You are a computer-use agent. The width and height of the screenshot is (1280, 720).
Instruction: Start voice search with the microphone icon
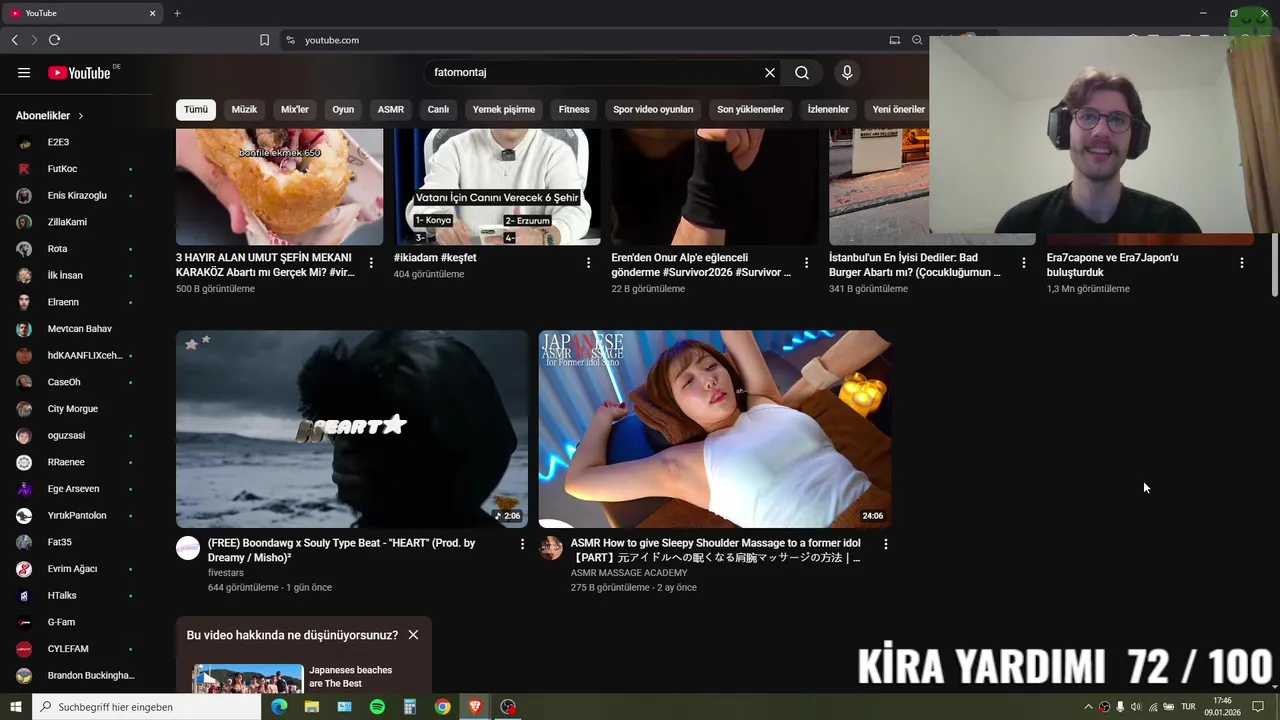click(847, 73)
